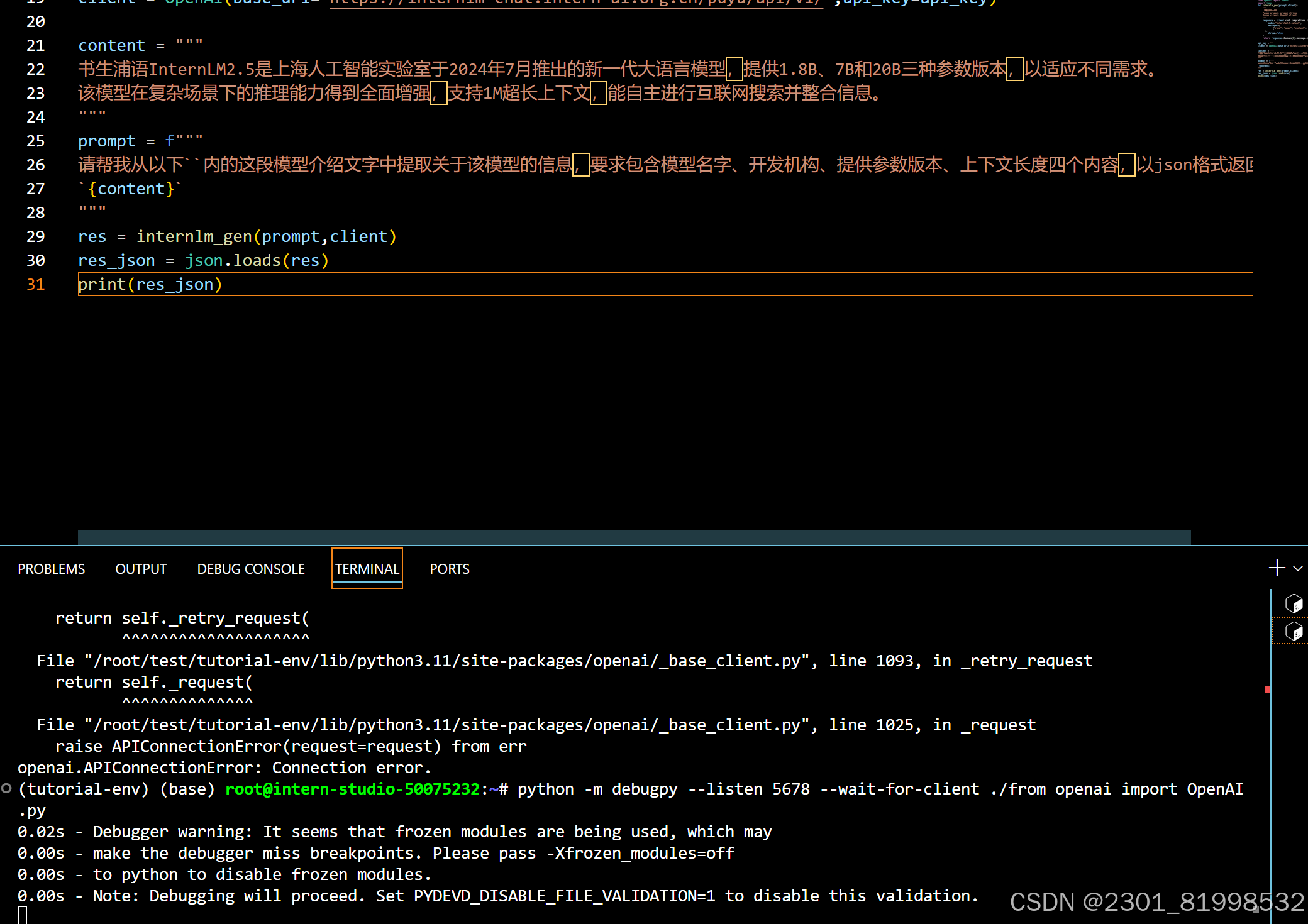The image size is (1308, 924).
Task: Place cursor on print(res_json) line
Action: 150,284
